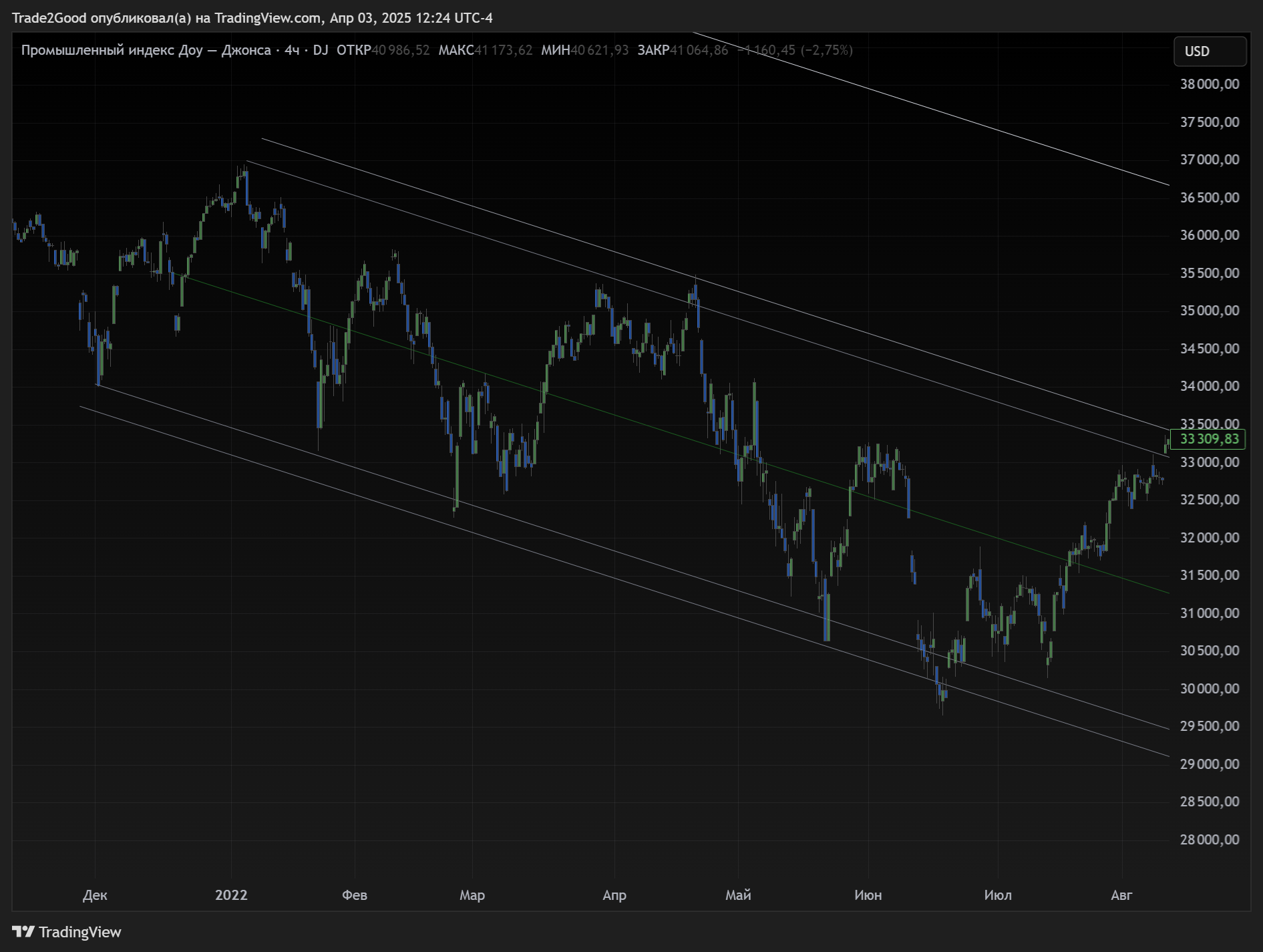This screenshot has height=952, width=1263.
Task: Select the ОТКР open value 40 986,52
Action: pos(400,50)
